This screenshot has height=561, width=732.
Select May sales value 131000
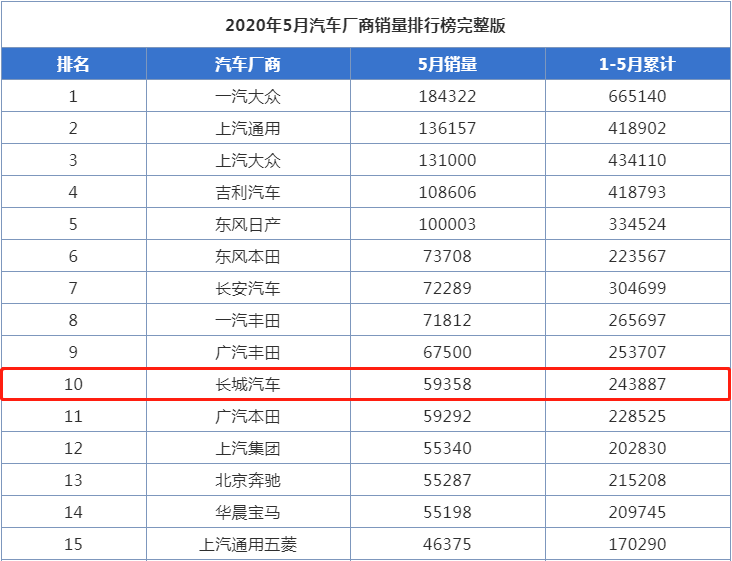448,161
